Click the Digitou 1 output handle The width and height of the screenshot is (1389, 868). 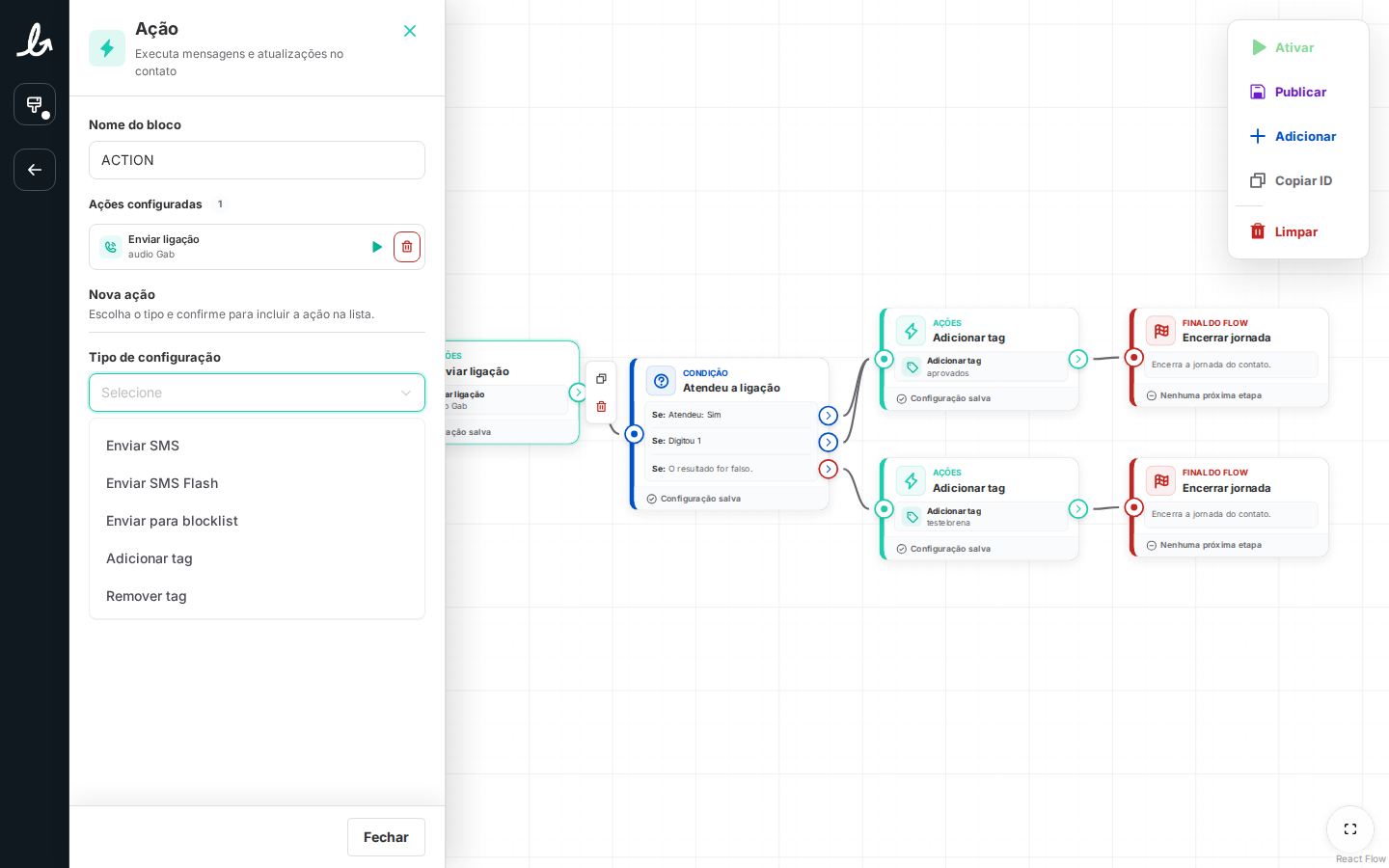(x=828, y=443)
